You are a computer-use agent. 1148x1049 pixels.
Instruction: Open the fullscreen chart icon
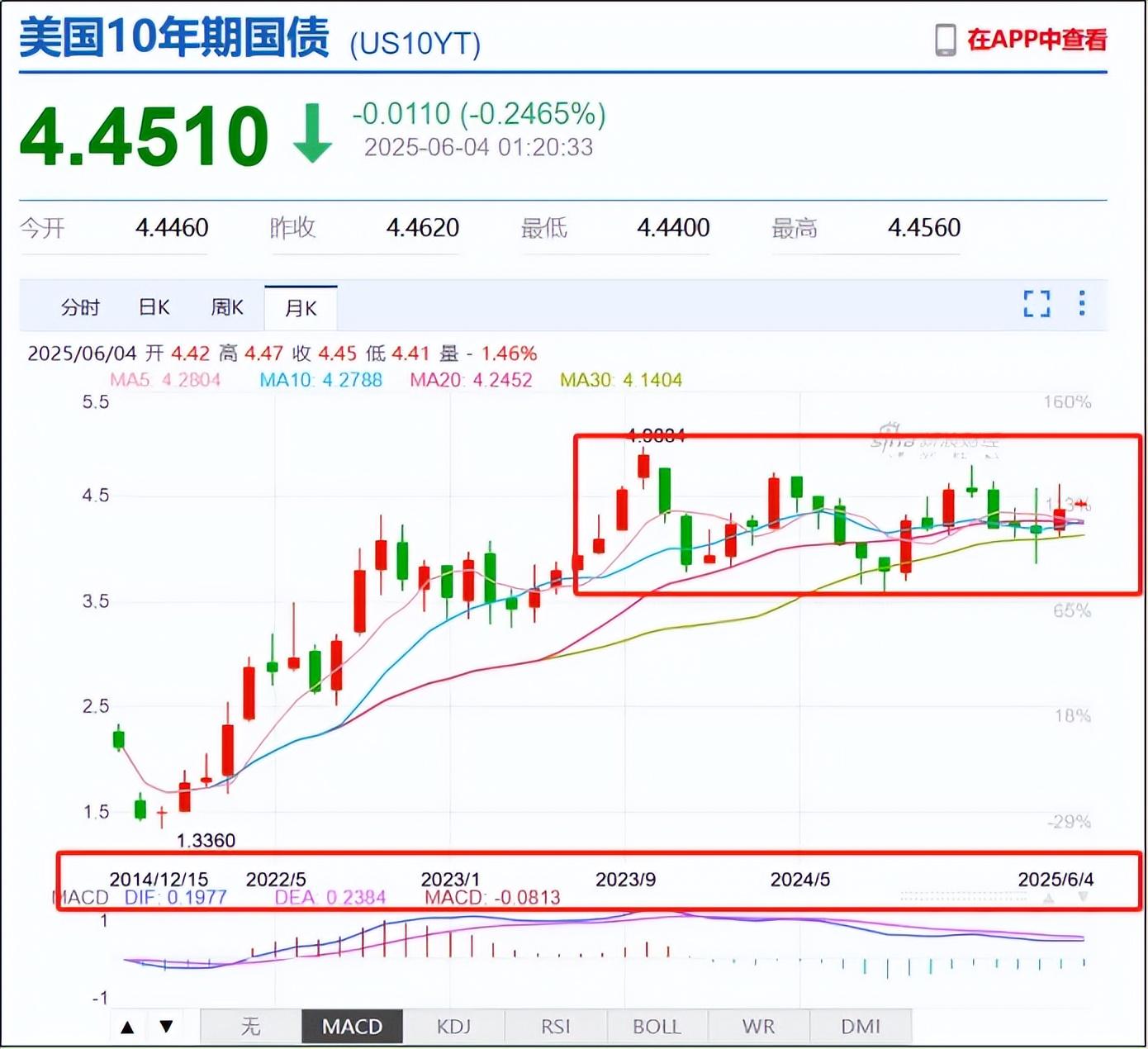click(x=1037, y=304)
